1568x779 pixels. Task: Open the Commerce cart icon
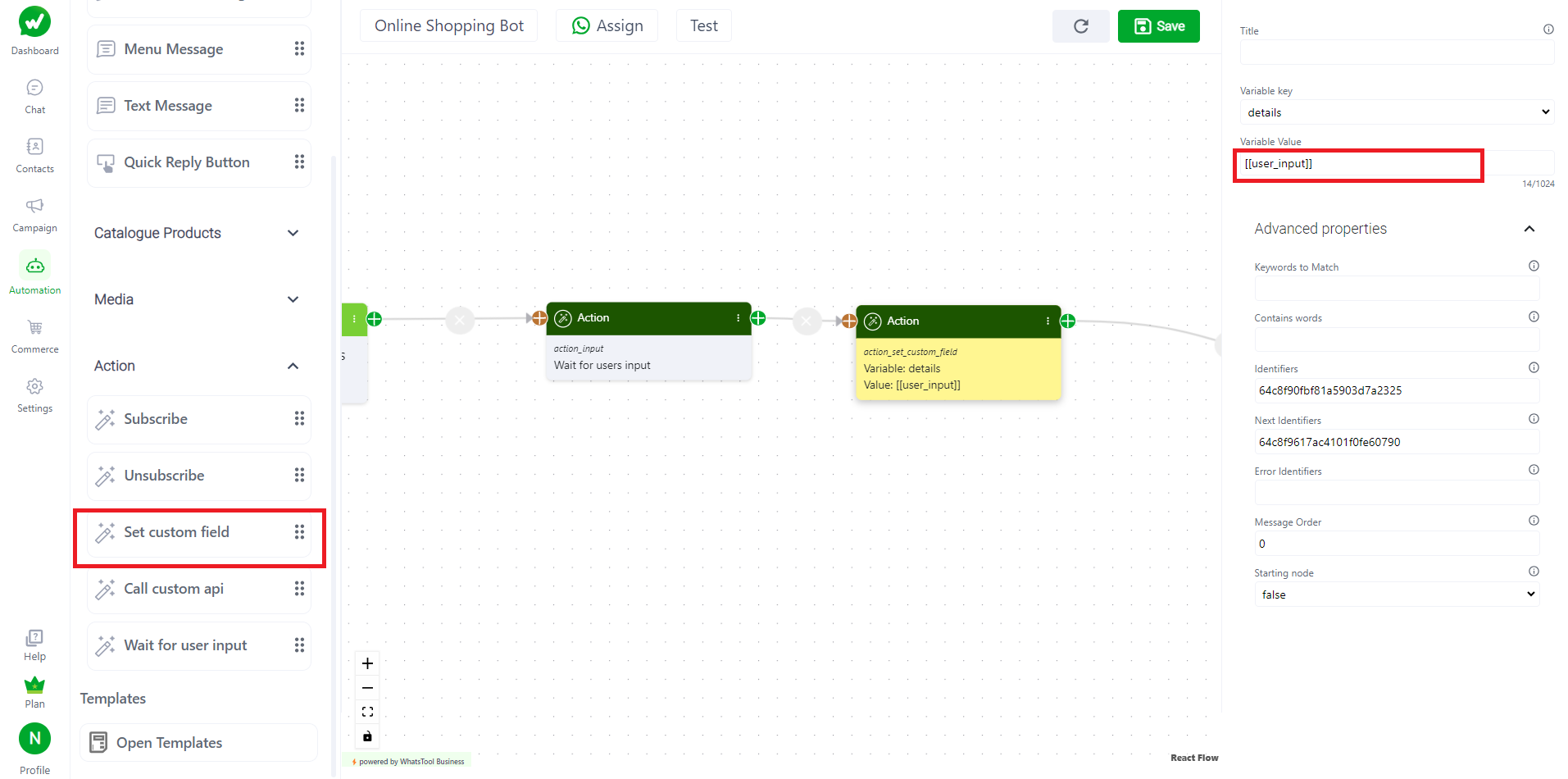tap(34, 327)
